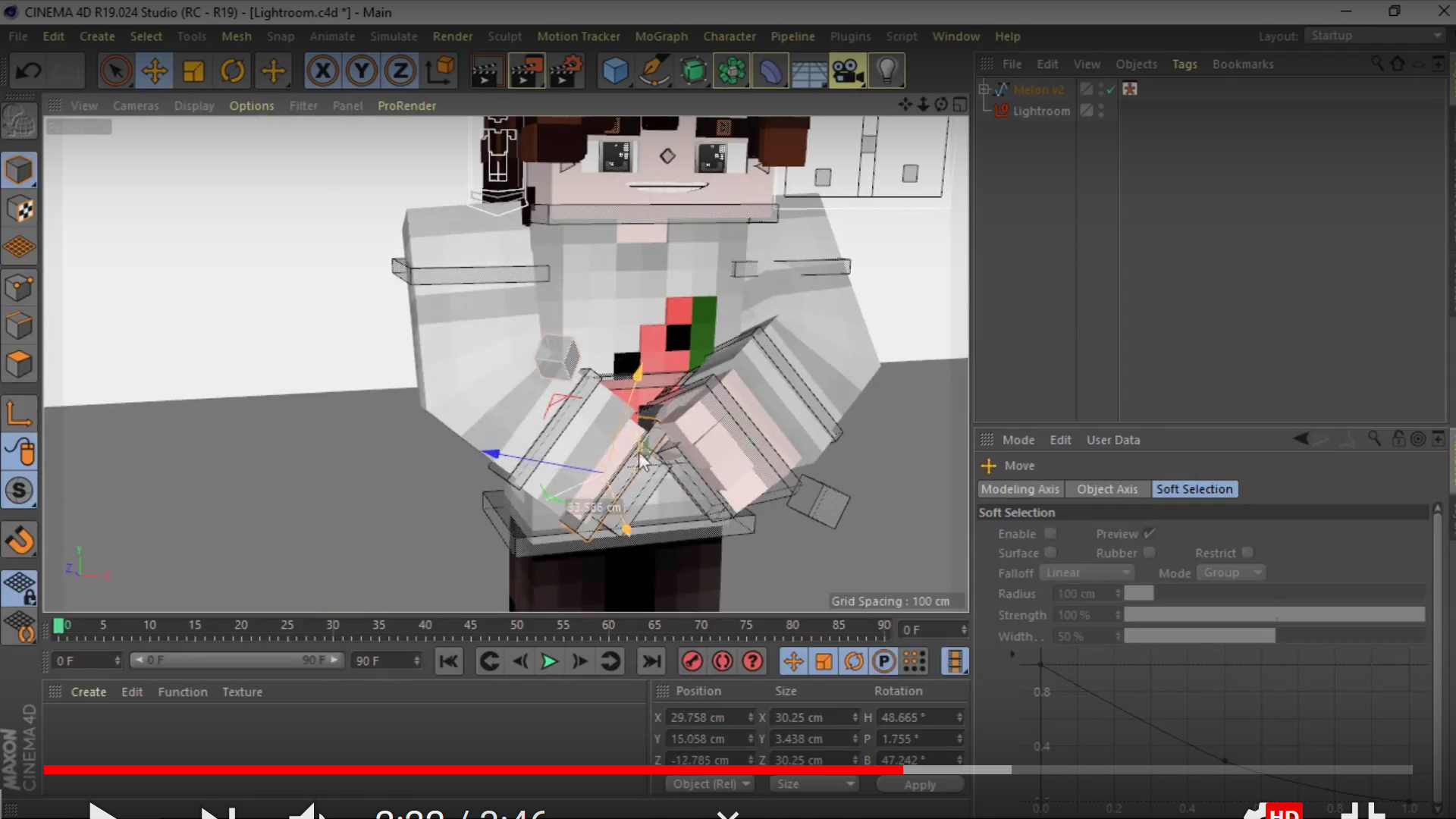Toggle the Enable Snap S icon

pyautogui.click(x=20, y=491)
